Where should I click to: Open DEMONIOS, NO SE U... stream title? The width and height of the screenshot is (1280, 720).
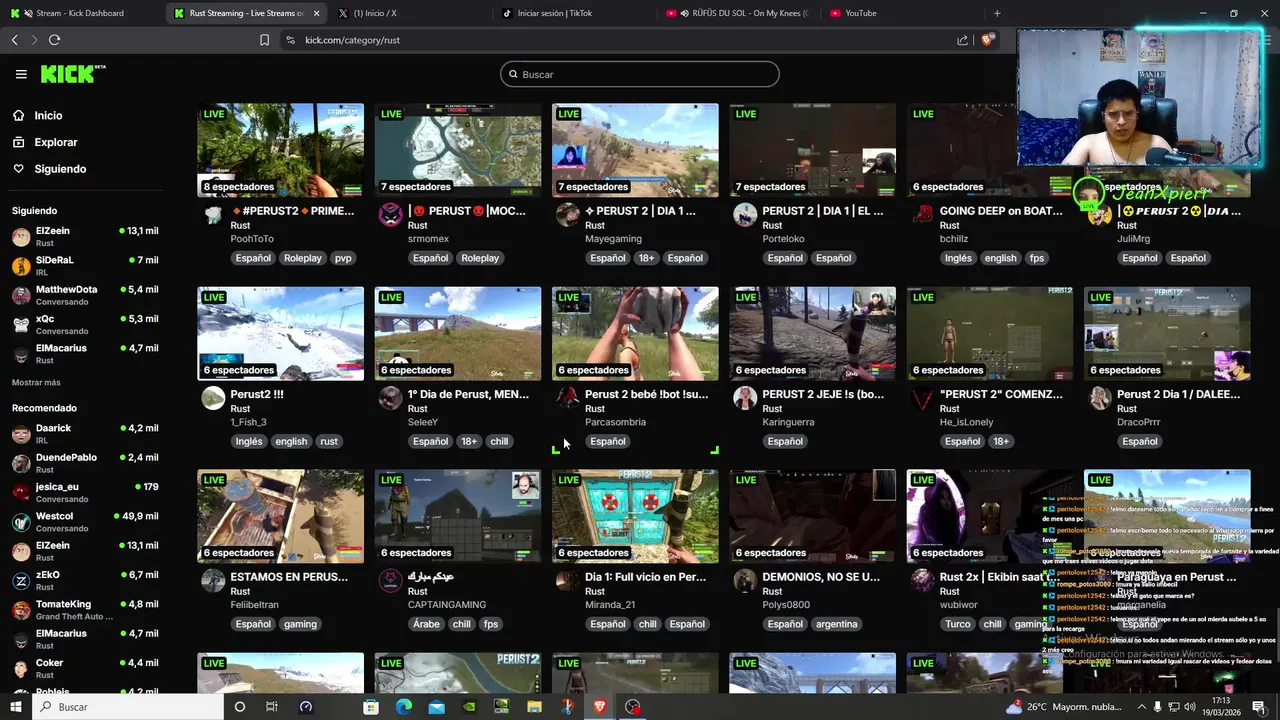[821, 577]
